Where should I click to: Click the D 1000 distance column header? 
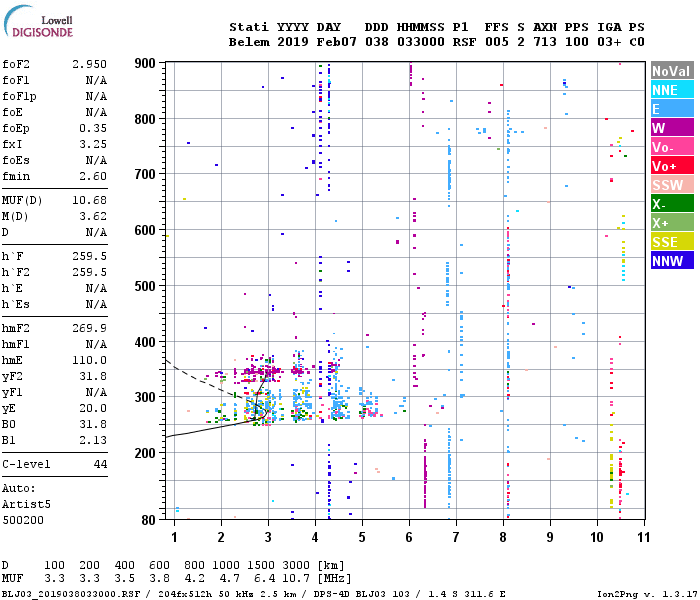pos(225,565)
